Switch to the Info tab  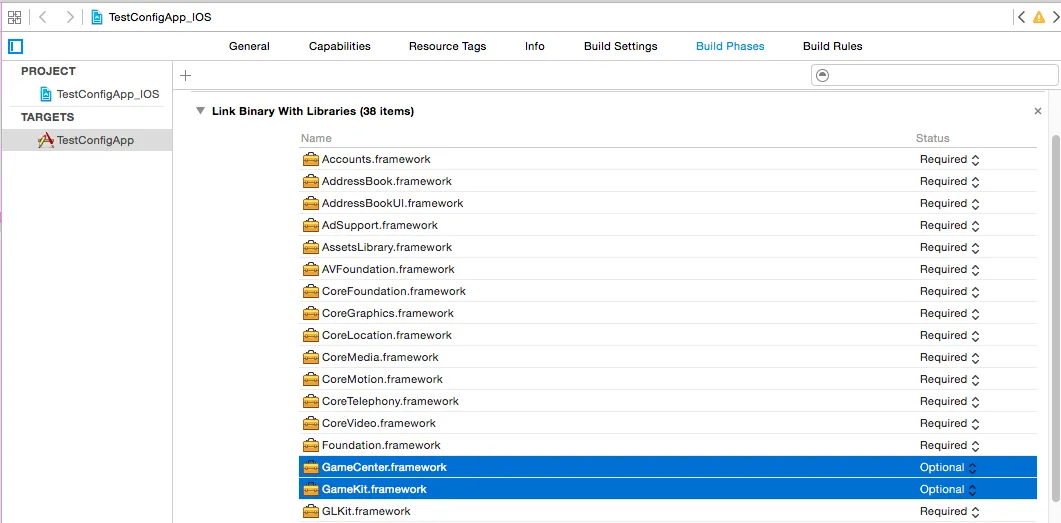point(535,46)
